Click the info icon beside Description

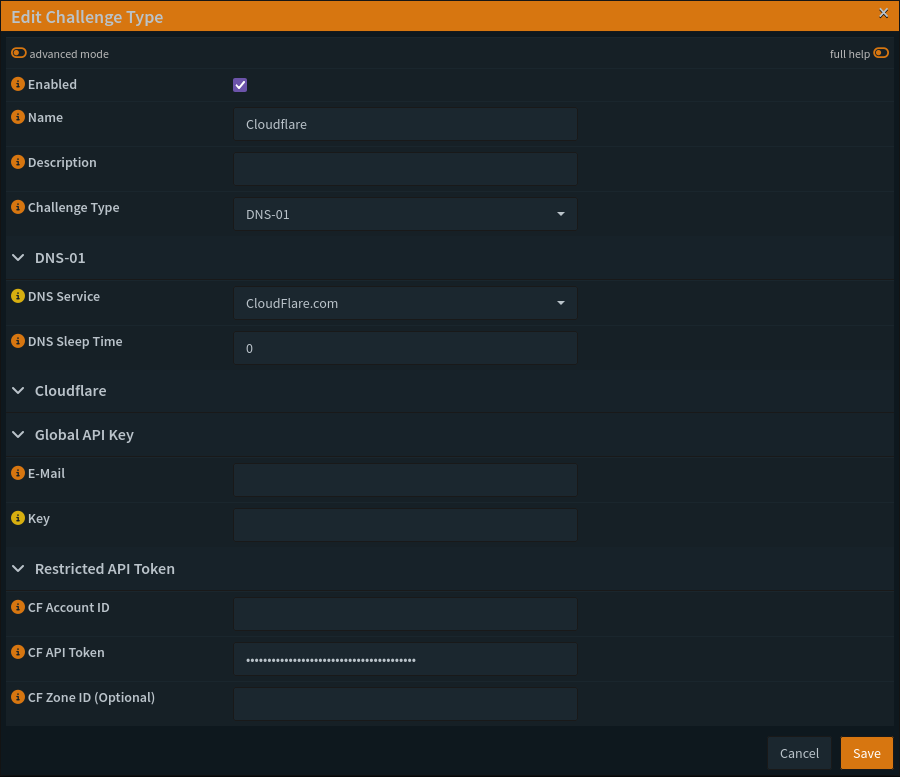click(18, 162)
